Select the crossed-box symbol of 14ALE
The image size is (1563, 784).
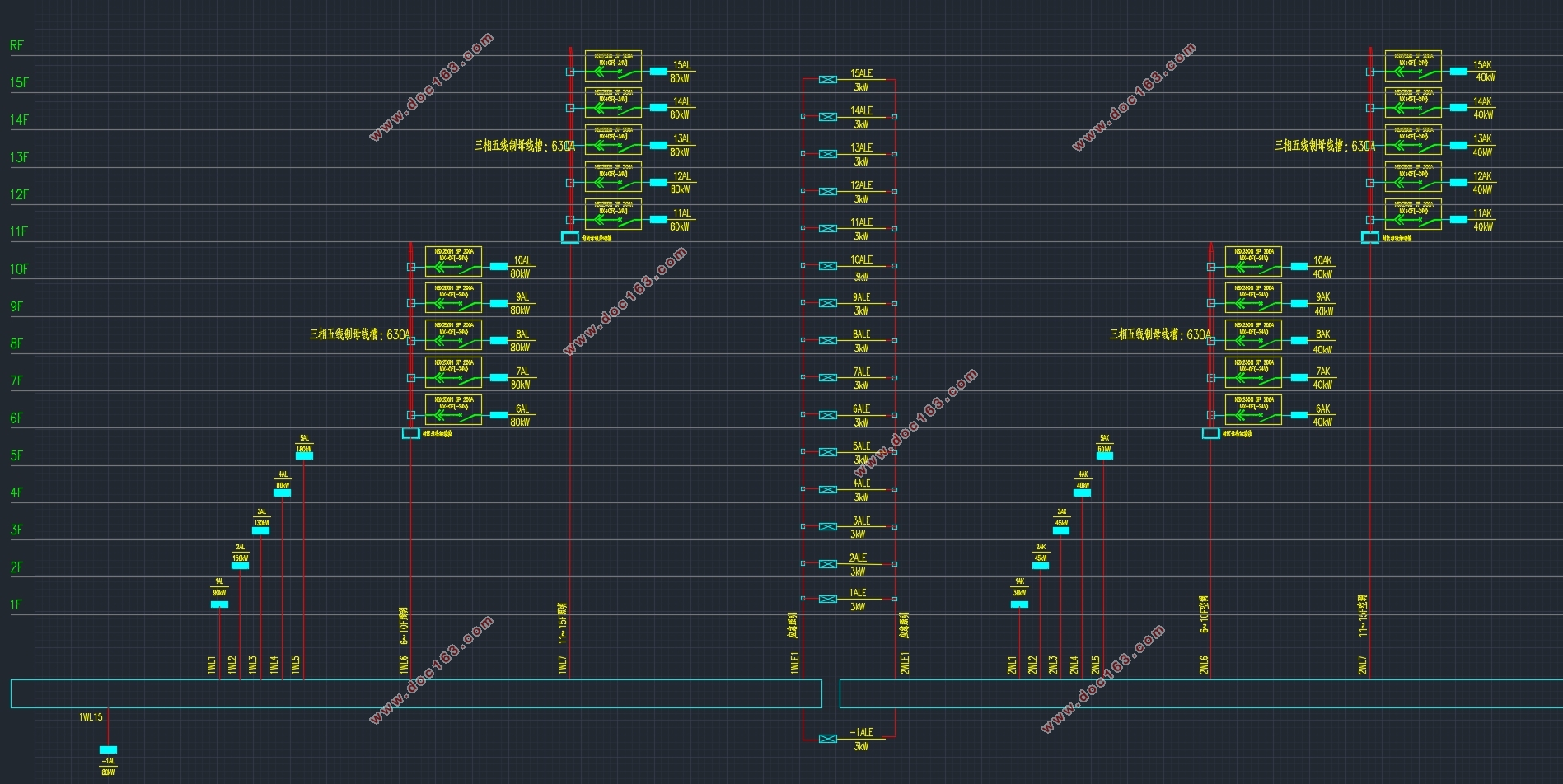click(828, 117)
